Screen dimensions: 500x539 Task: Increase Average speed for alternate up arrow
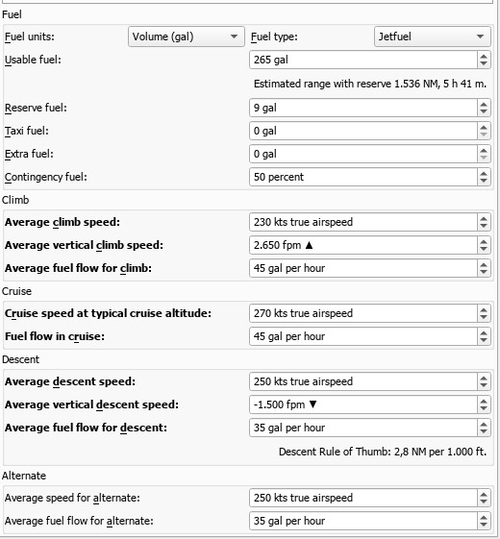[x=484, y=494]
